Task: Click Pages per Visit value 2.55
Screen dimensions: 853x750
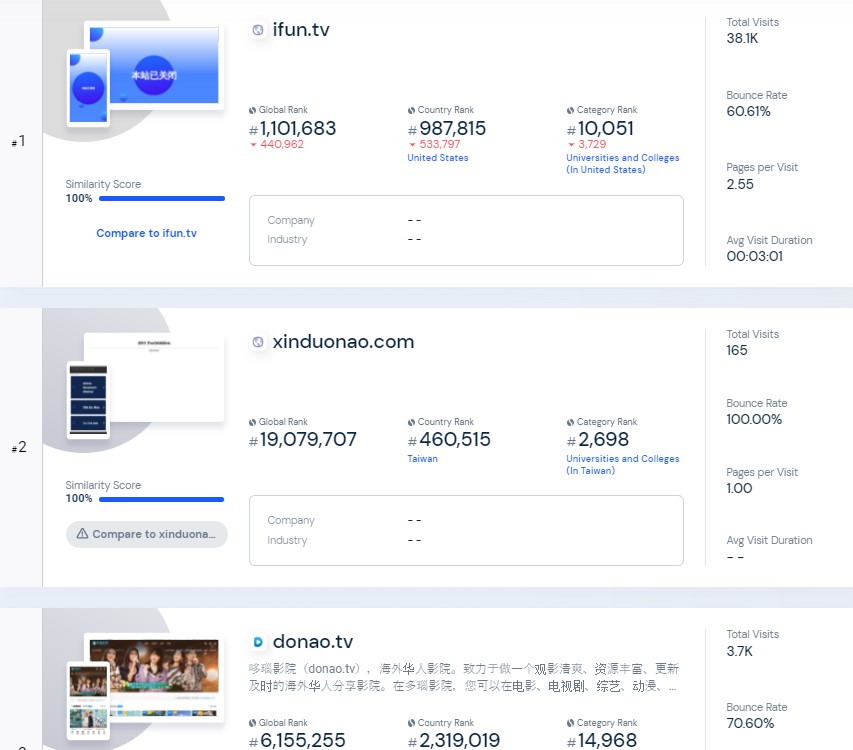Action: click(740, 184)
